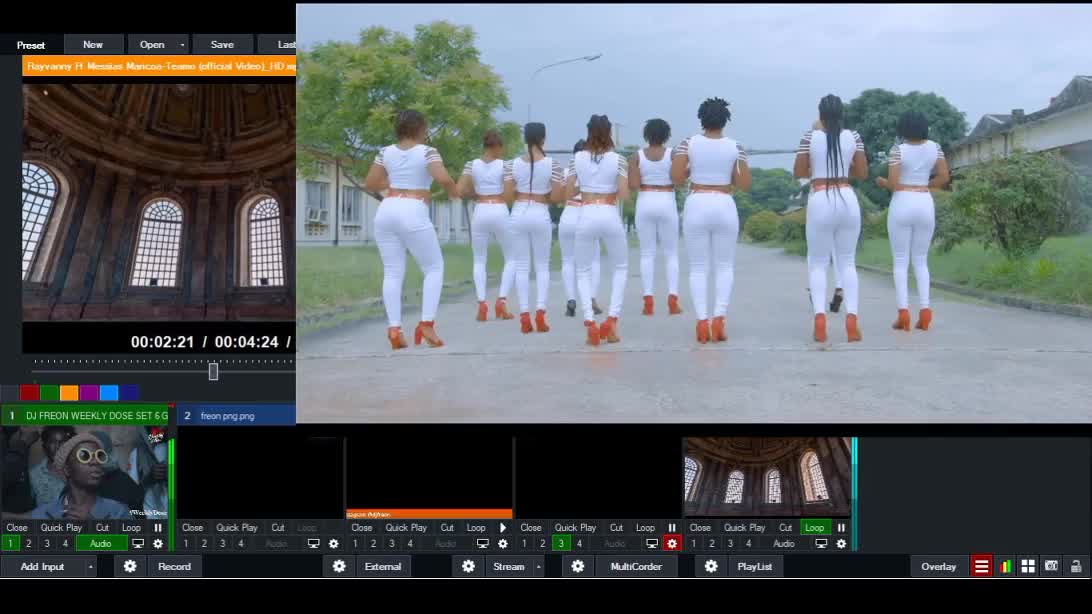1092x614 pixels.
Task: Click the lock icon in bottom bar
Action: point(1076,567)
